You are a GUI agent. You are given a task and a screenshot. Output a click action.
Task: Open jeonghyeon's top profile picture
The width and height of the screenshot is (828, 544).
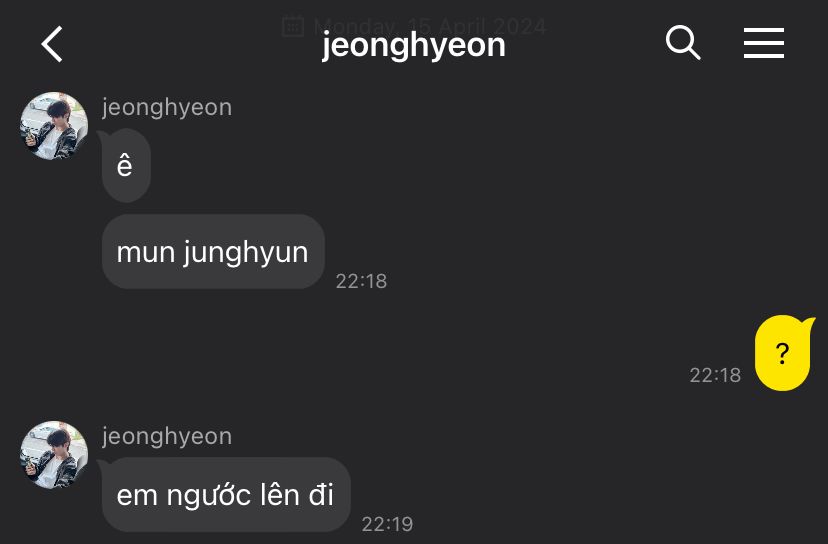pos(54,126)
